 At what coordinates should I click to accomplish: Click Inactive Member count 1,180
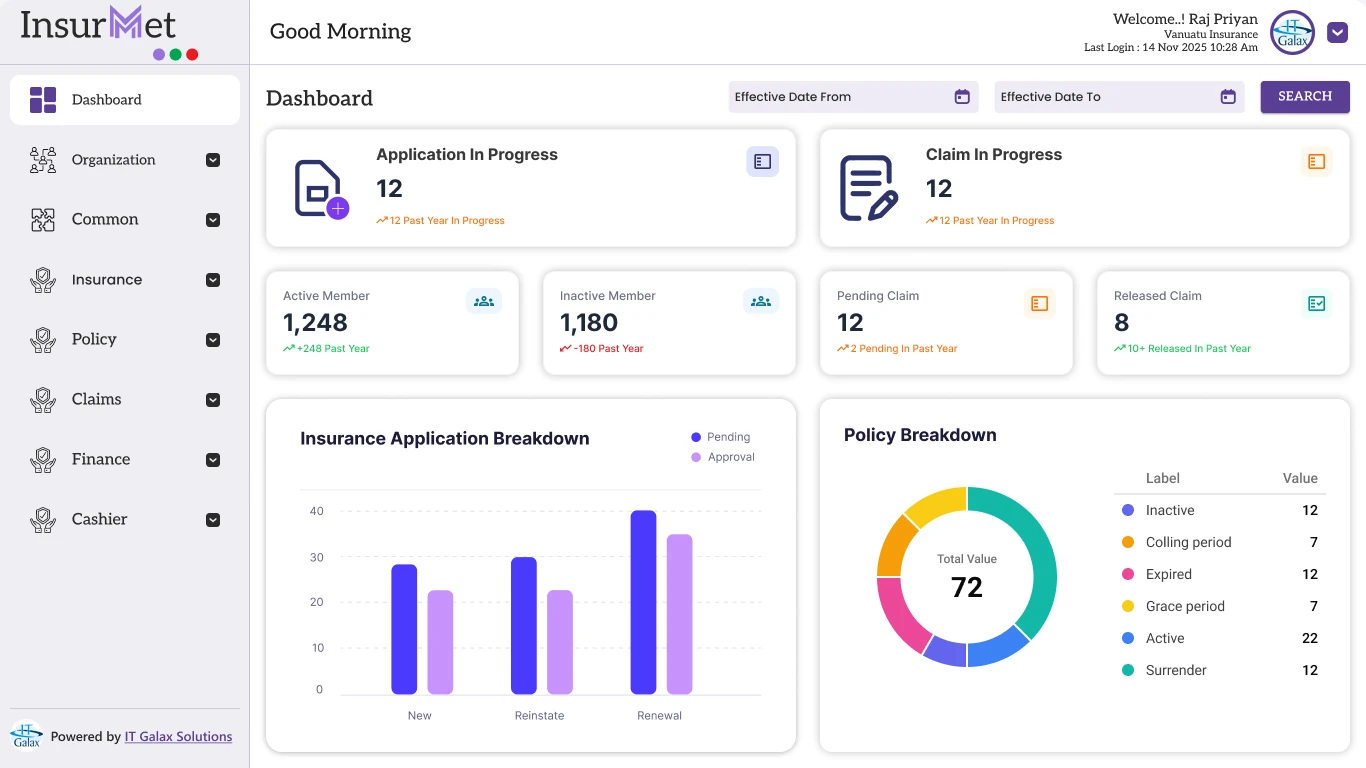click(589, 323)
